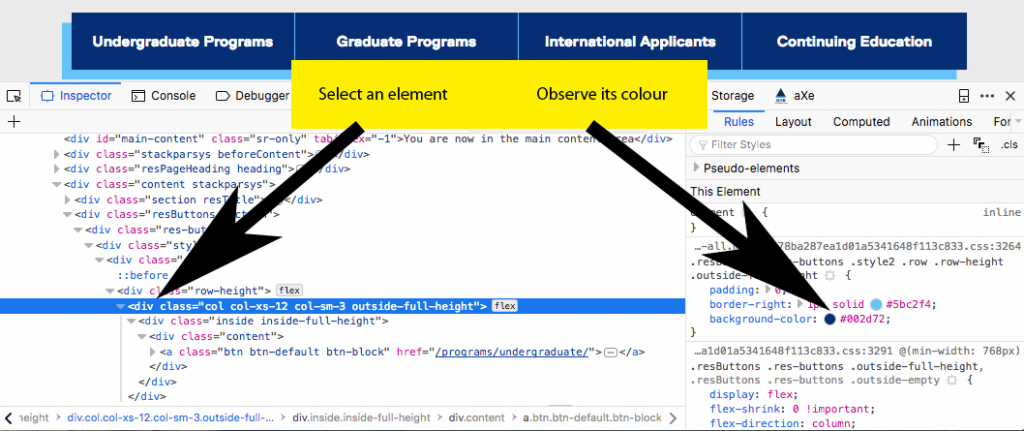The width and height of the screenshot is (1024, 431).
Task: Switch to the Console tab
Action: coord(163,96)
